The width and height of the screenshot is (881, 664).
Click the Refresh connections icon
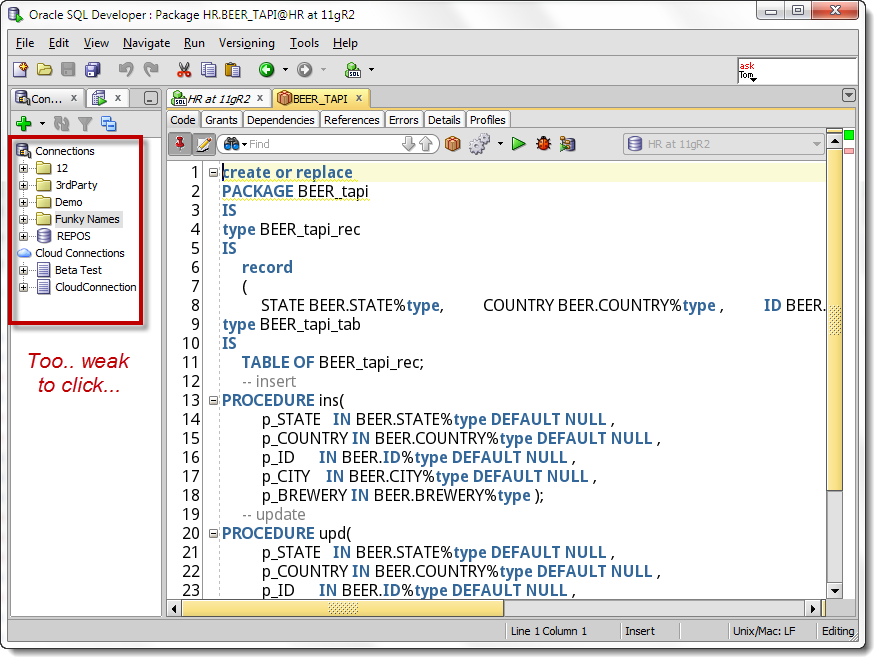[x=61, y=123]
